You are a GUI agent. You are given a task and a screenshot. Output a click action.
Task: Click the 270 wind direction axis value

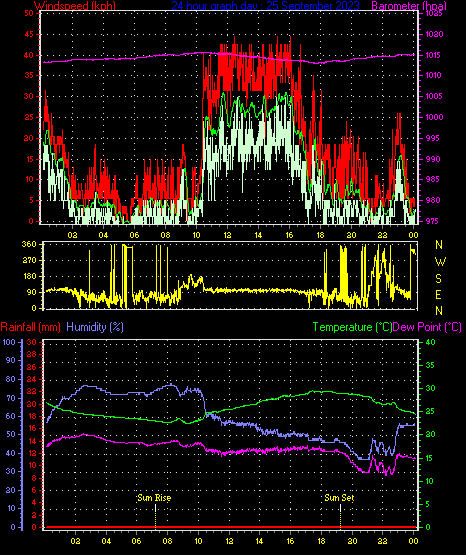pos(29,261)
